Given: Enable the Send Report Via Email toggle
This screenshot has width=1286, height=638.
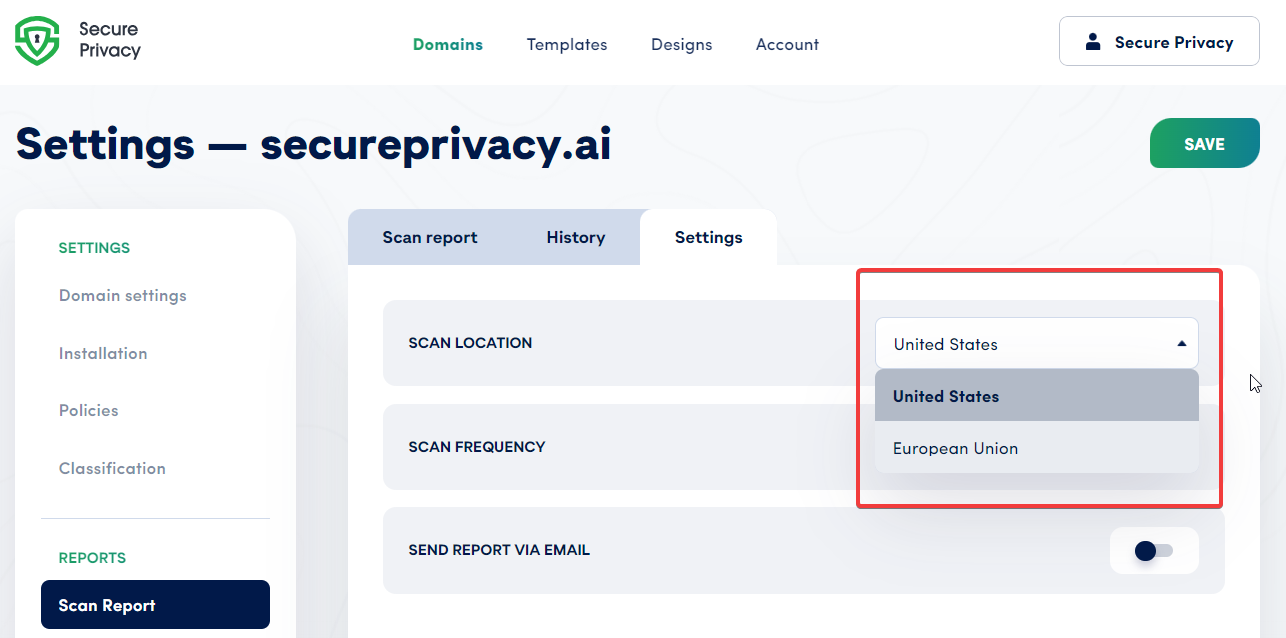Looking at the screenshot, I should coord(1154,550).
